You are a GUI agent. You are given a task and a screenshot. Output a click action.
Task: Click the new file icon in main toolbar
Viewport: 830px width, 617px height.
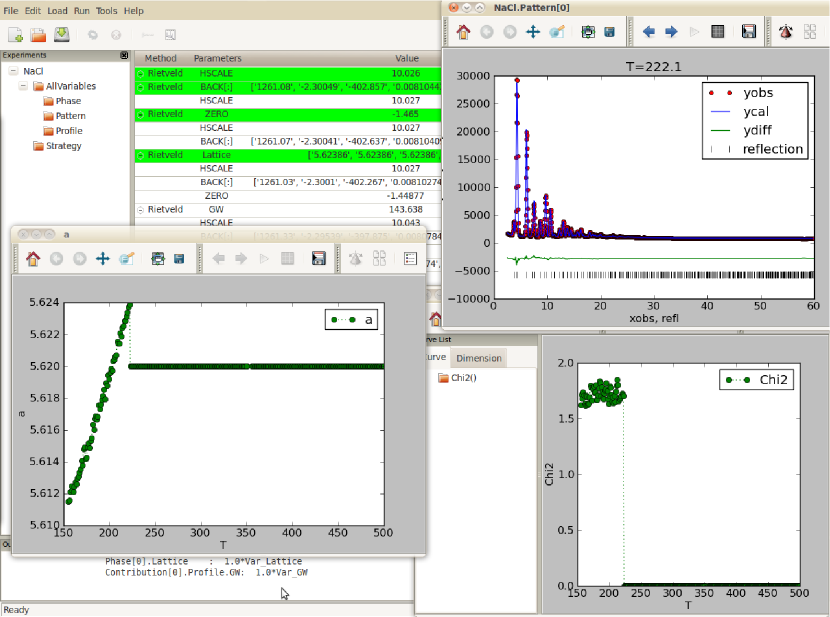[x=15, y=34]
